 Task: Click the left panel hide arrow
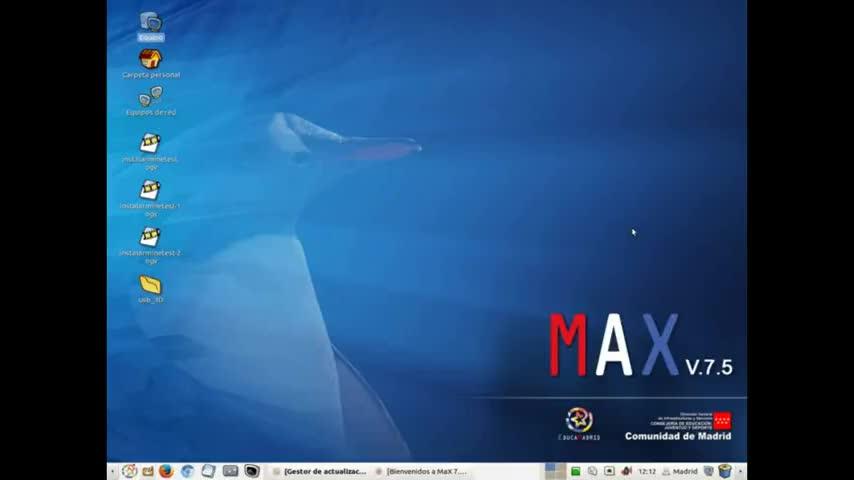112,472
